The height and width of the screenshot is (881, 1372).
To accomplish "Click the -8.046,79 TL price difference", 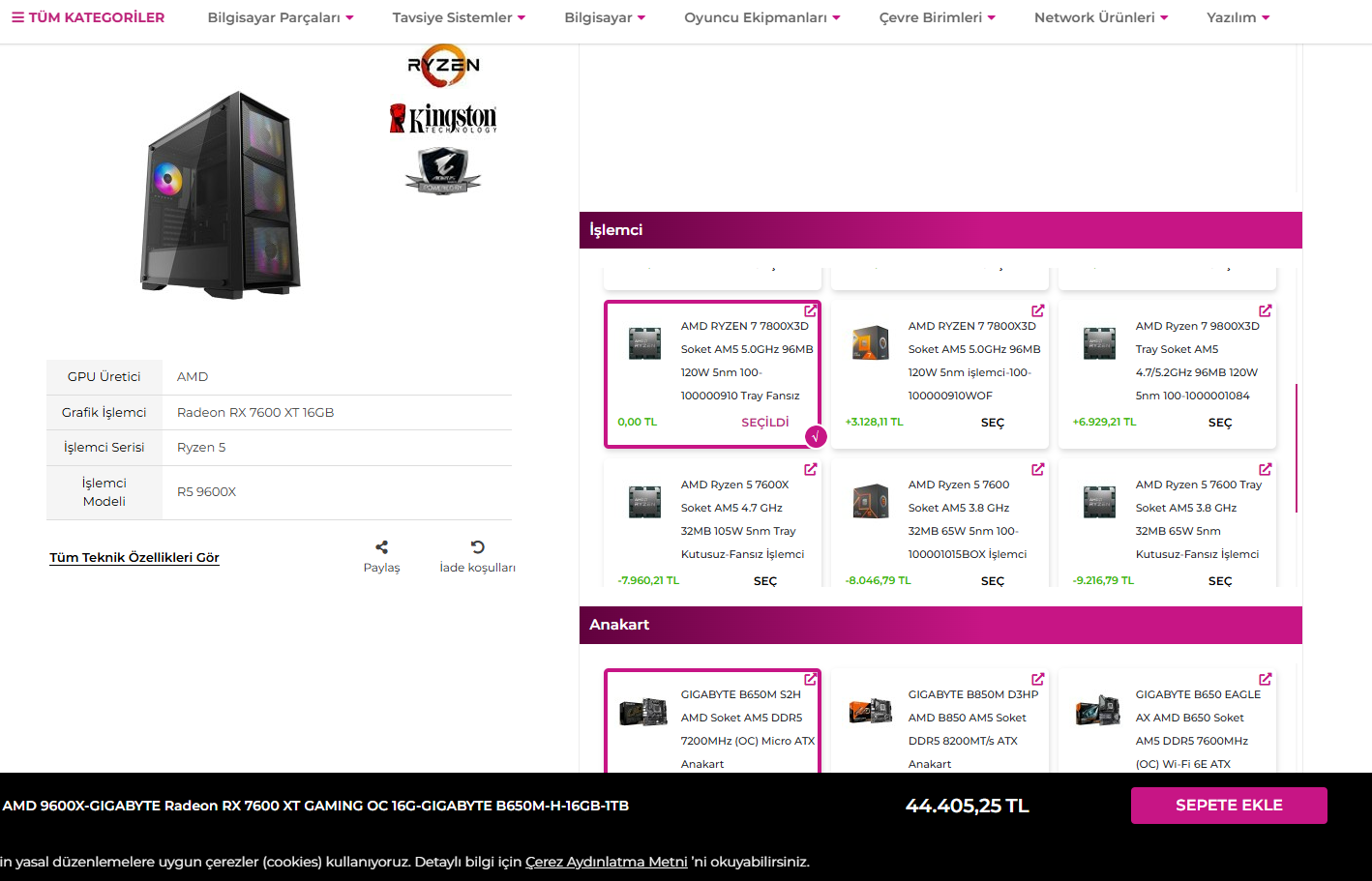I will click(x=878, y=581).
